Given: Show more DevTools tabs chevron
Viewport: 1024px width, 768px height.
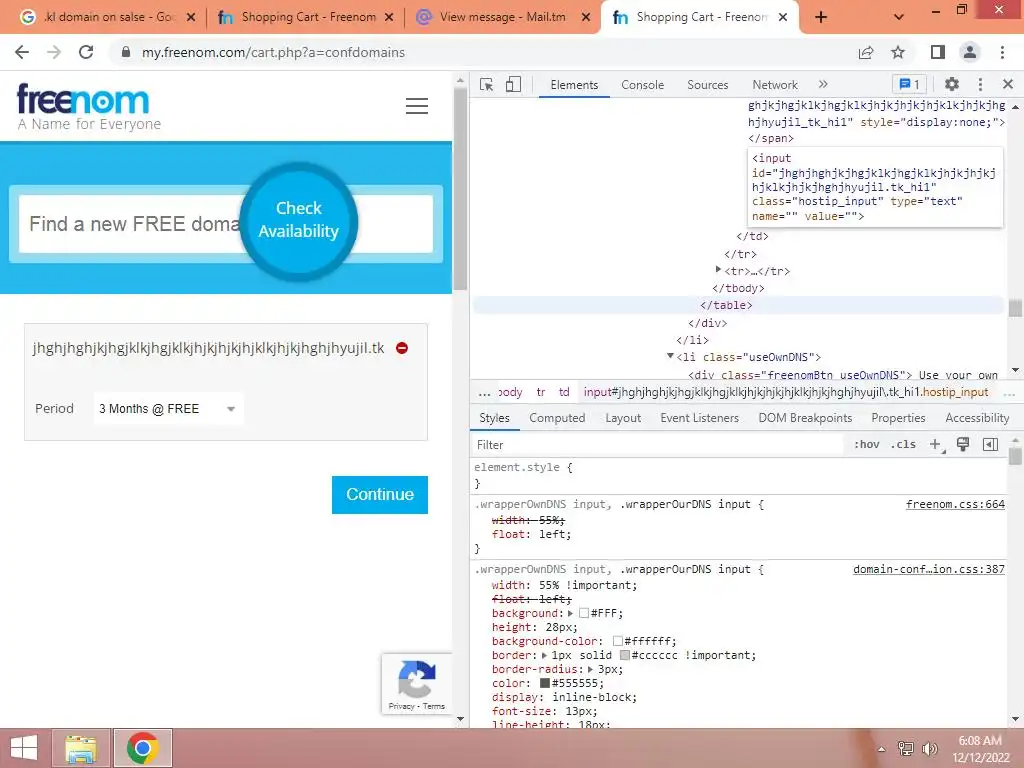Looking at the screenshot, I should click(823, 84).
